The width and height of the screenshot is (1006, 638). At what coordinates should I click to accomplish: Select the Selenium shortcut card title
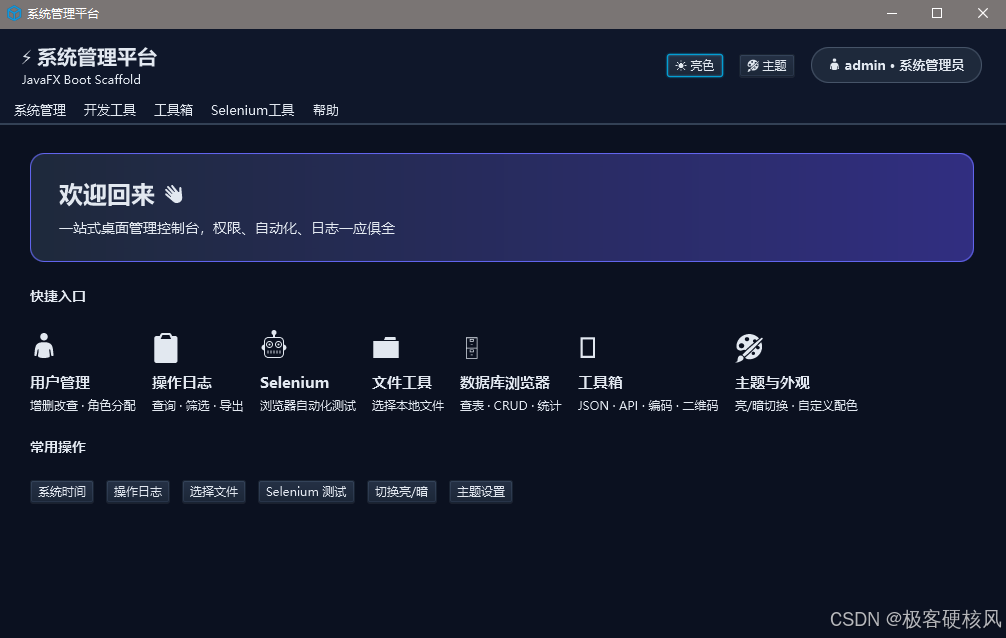click(x=294, y=383)
